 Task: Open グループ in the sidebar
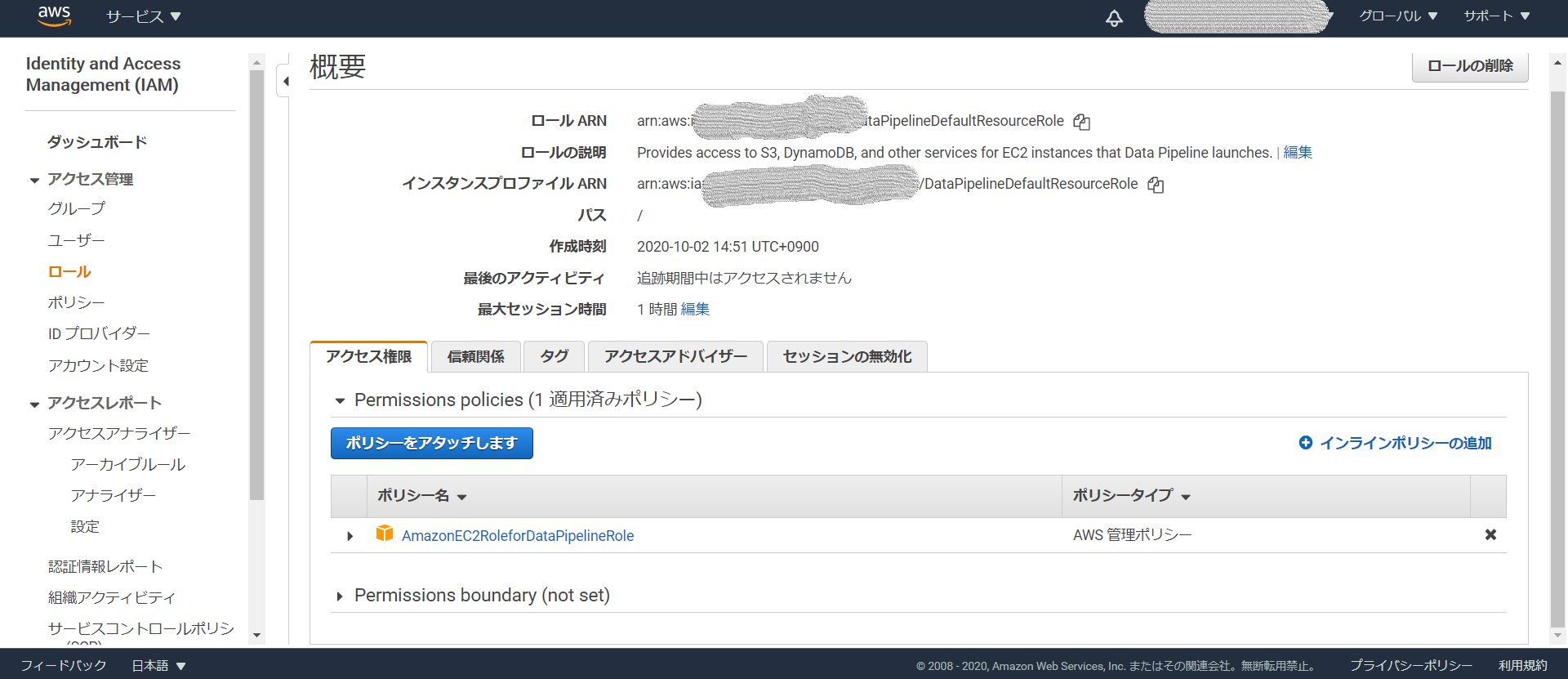coord(77,209)
